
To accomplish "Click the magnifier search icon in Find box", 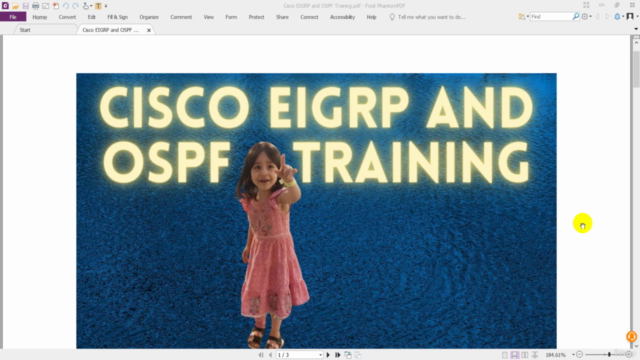I will click(576, 16).
